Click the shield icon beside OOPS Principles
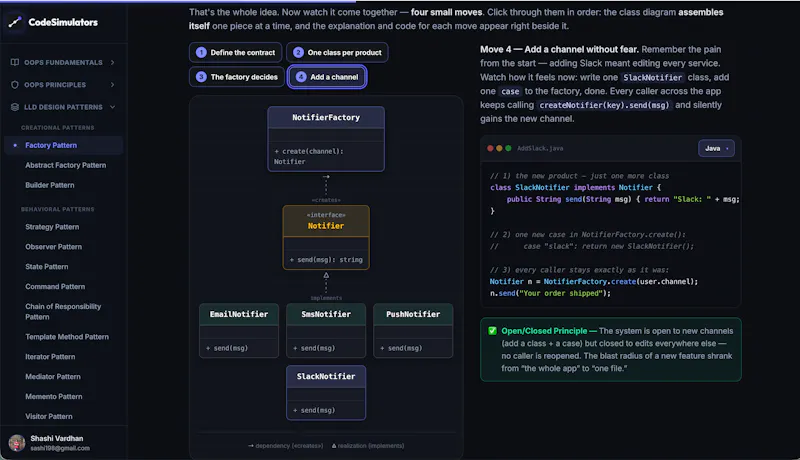Viewport: 800px width, 460px height. click(x=15, y=85)
